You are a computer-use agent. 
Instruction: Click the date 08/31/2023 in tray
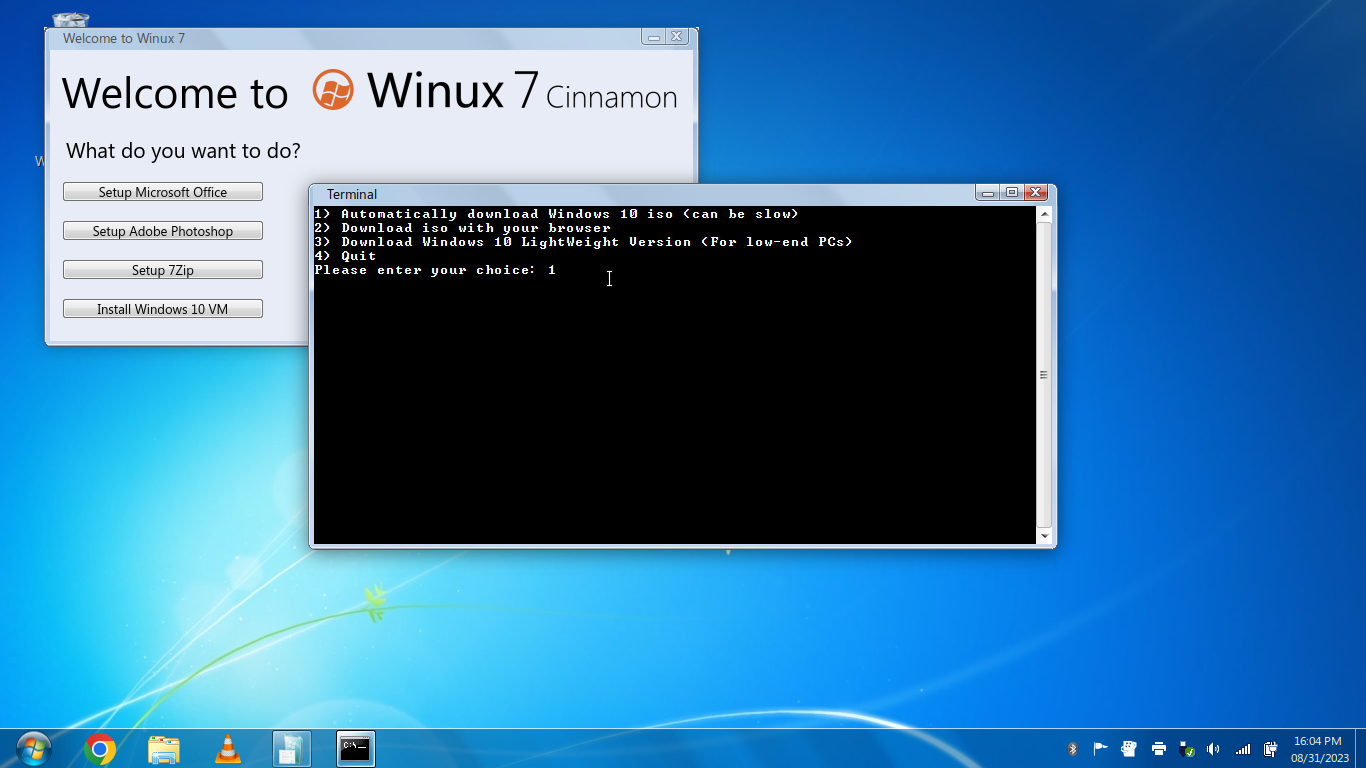[1320, 758]
